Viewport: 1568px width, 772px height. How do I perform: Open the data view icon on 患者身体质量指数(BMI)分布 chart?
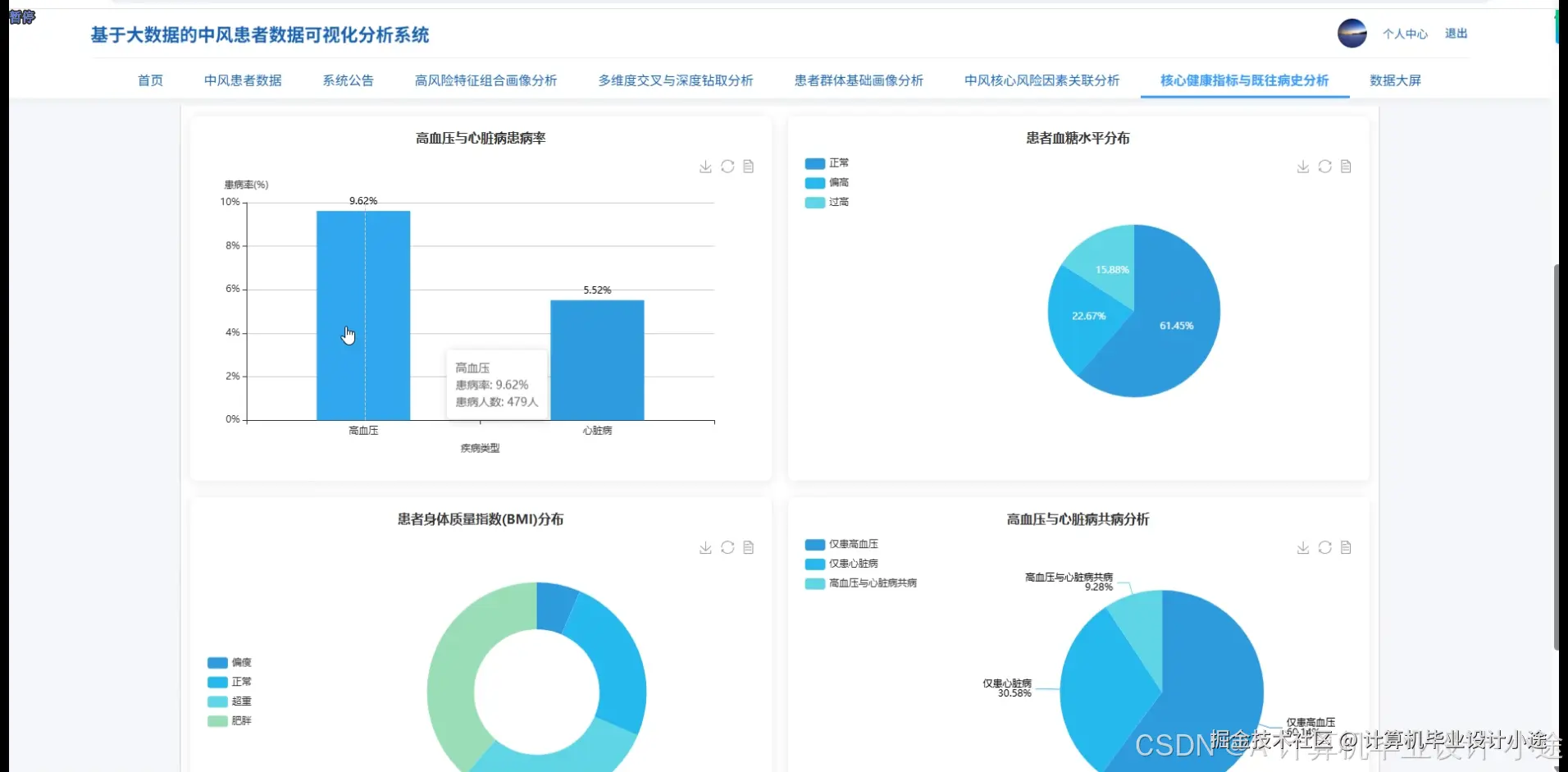point(748,547)
